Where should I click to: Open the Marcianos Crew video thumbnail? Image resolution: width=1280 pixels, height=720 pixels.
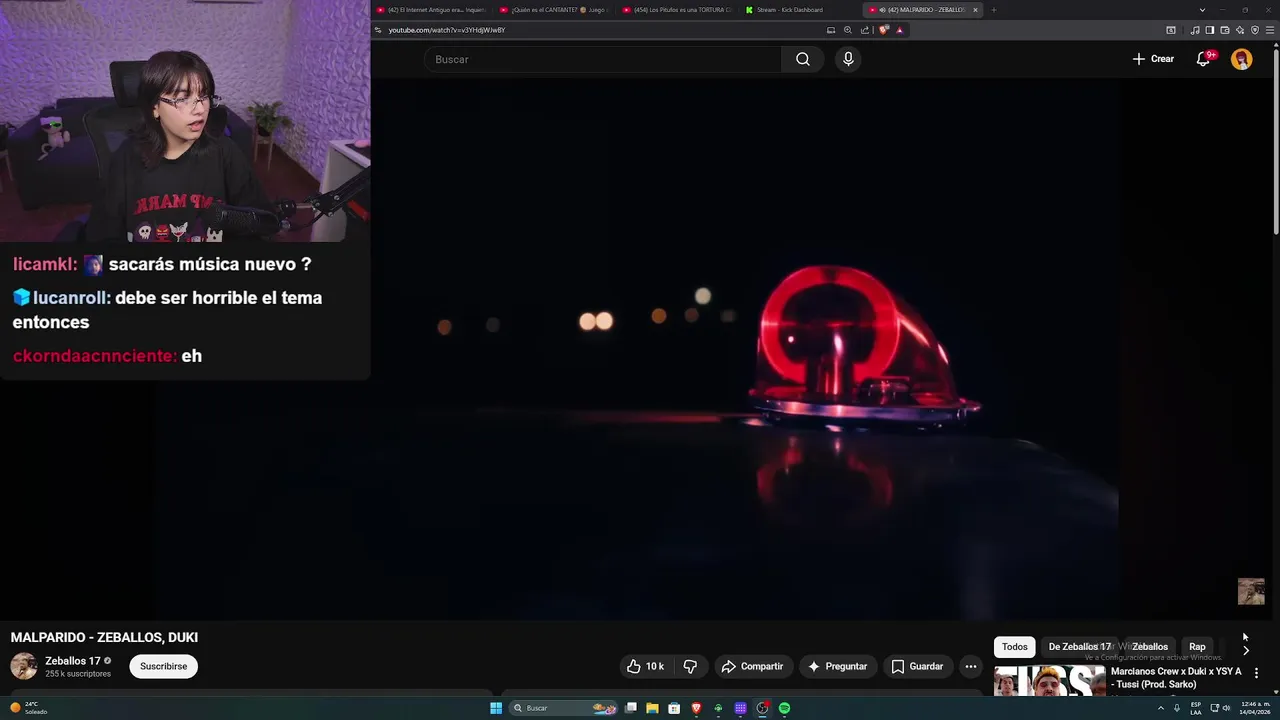(1049, 681)
